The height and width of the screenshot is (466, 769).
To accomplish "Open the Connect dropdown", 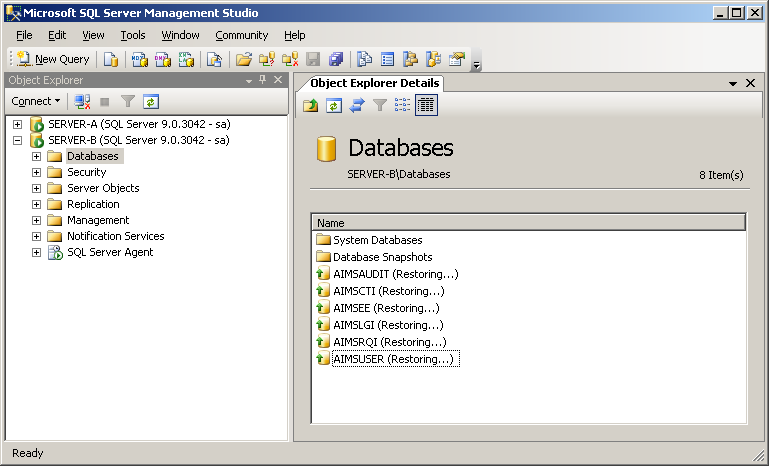I will [36, 101].
